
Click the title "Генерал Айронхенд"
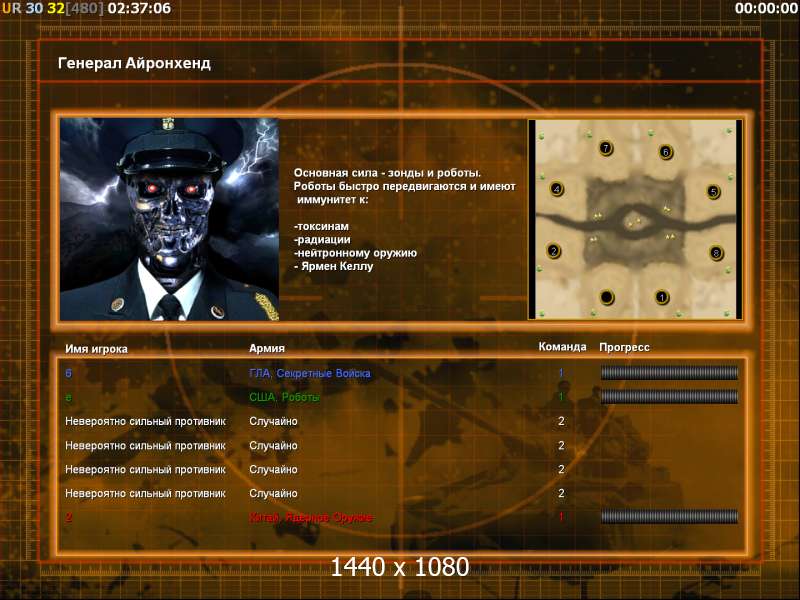[134, 63]
